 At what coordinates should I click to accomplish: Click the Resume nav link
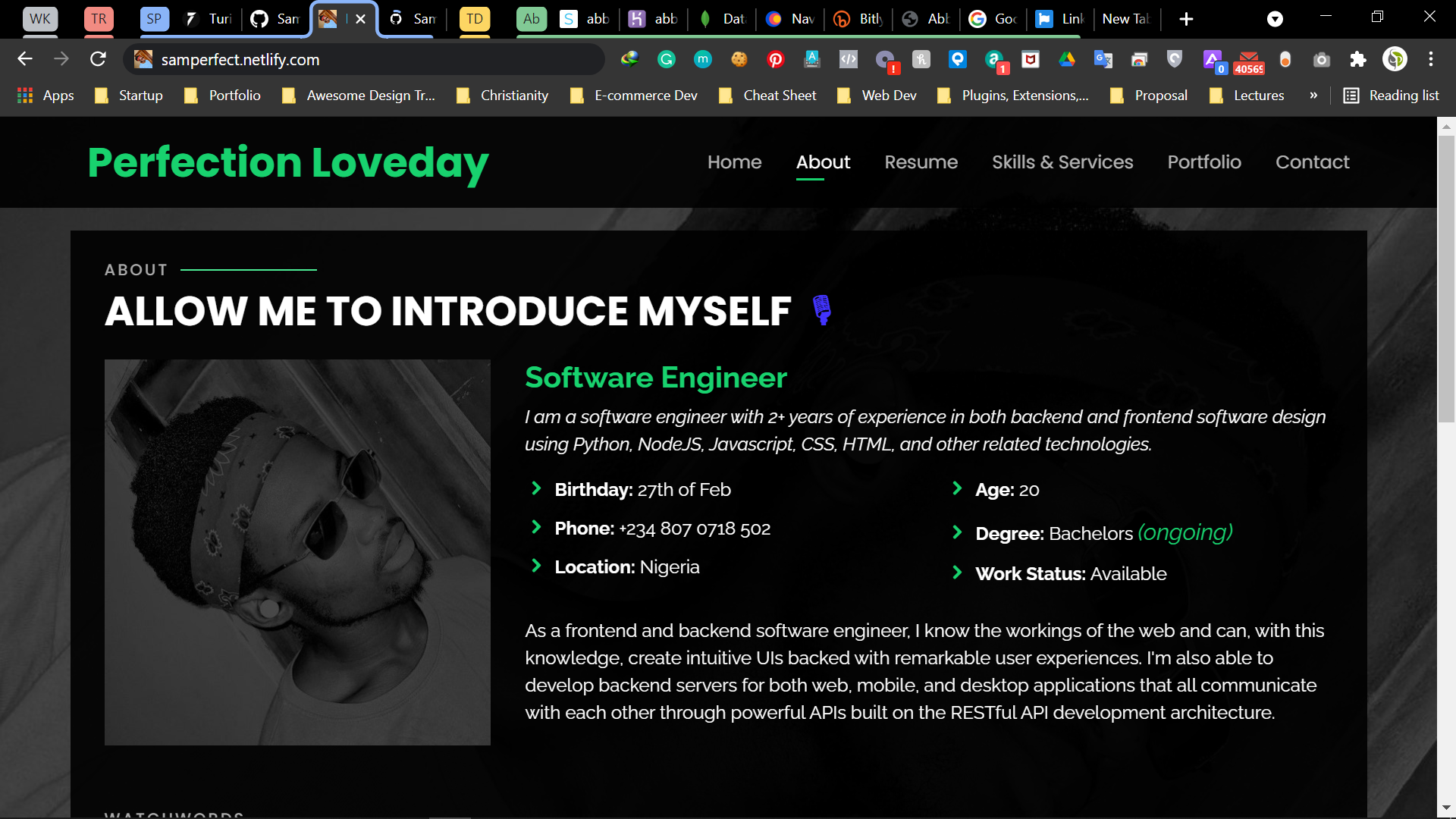pyautogui.click(x=921, y=162)
